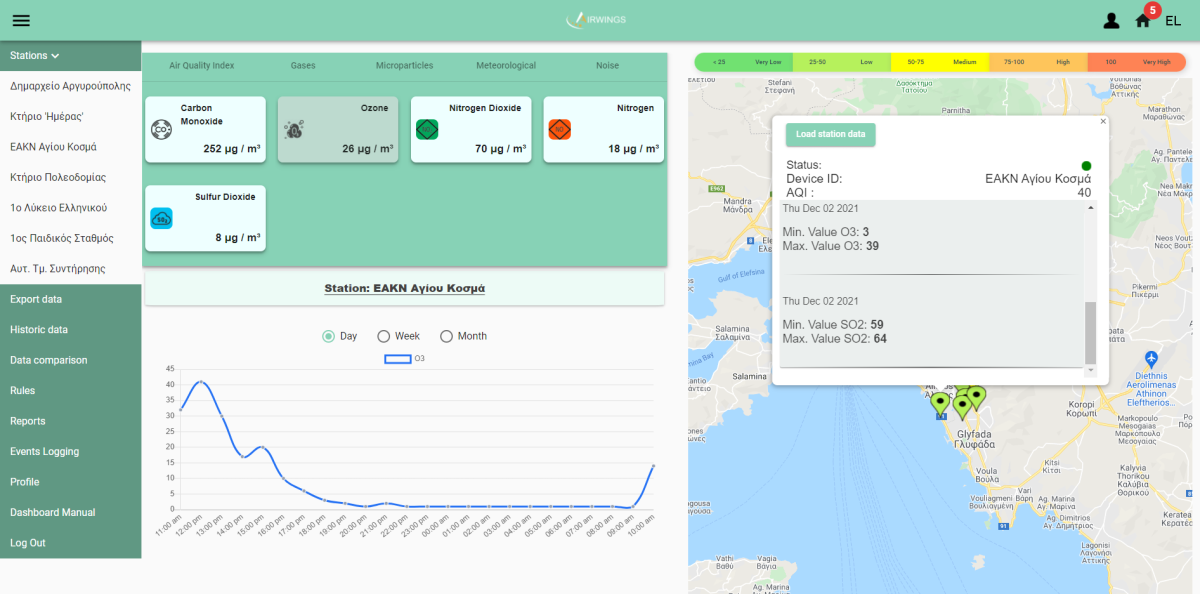Open the user profile icon in header
The height and width of the screenshot is (594, 1200).
tap(1111, 20)
